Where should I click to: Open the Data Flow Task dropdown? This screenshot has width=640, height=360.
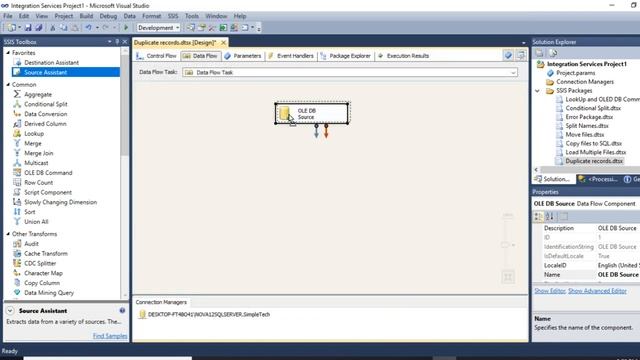(x=350, y=72)
